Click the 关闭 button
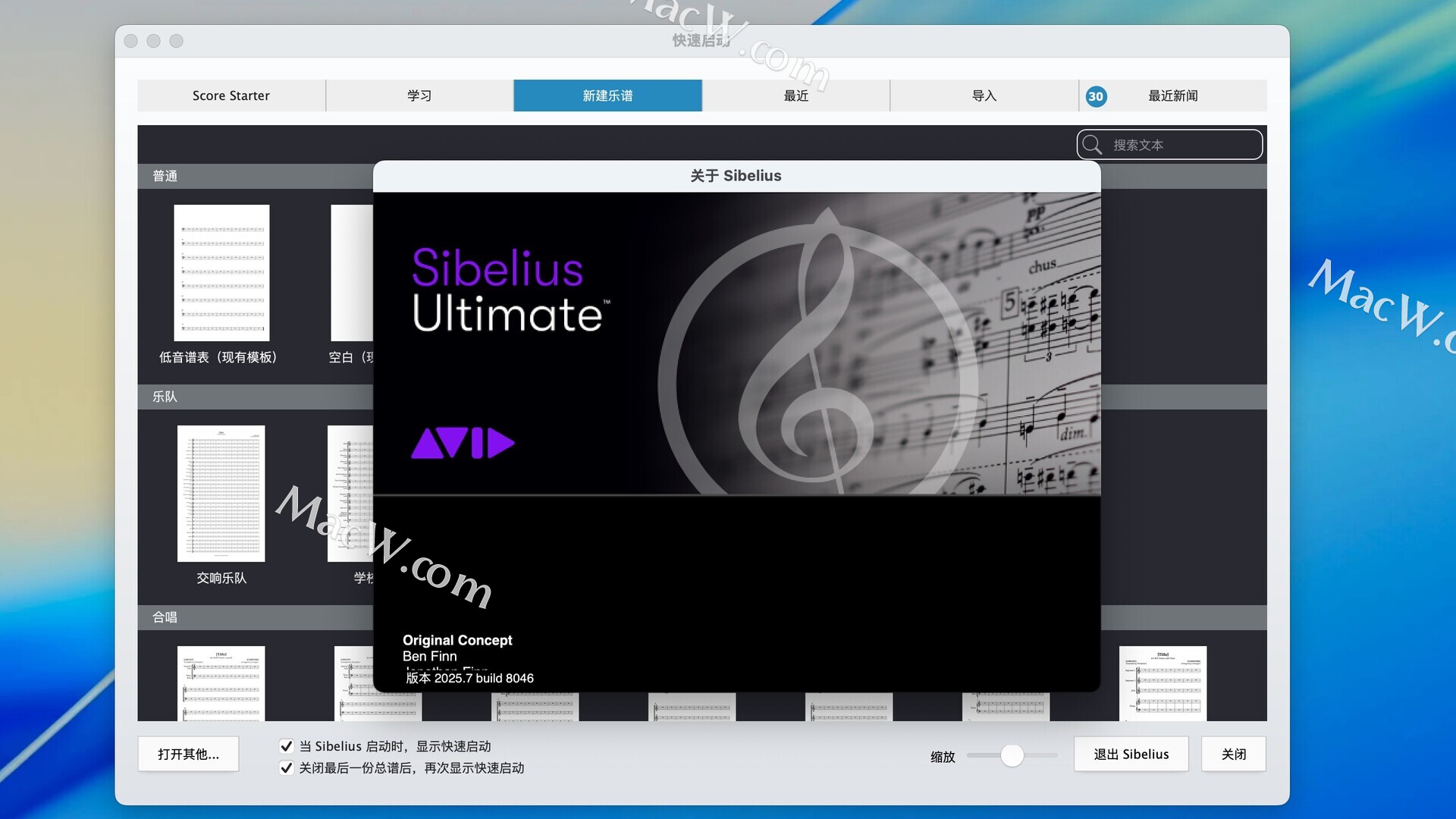This screenshot has width=1456, height=819. coord(1234,754)
